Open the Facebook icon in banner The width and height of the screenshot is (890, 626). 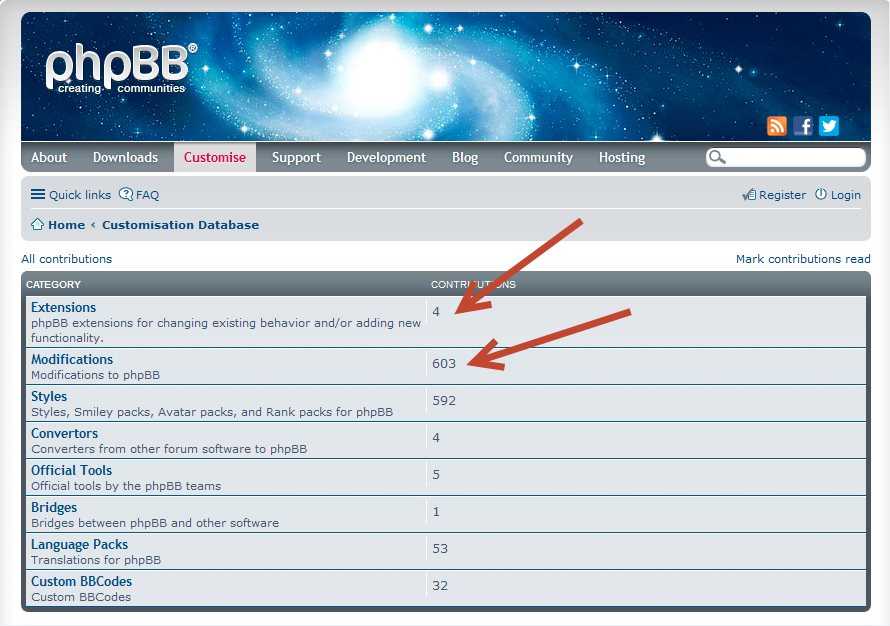point(803,125)
